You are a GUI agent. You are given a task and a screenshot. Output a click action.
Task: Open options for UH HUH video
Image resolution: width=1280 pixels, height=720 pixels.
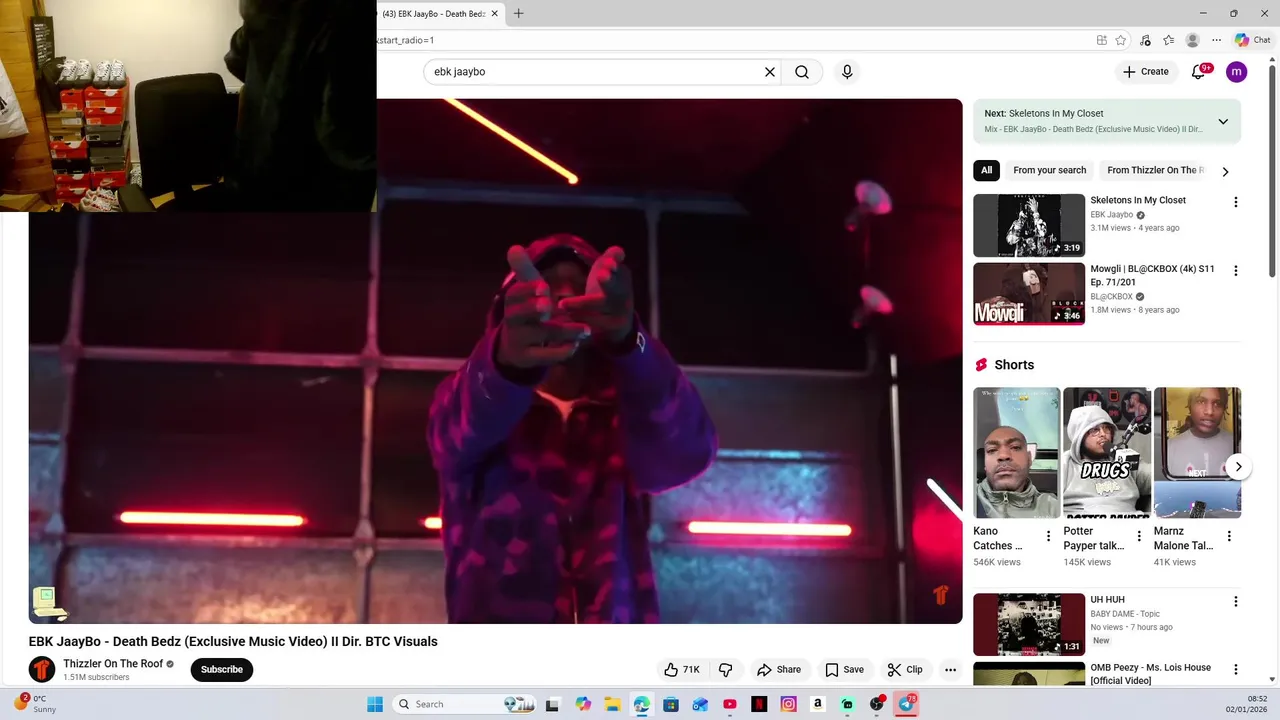coord(1236,602)
